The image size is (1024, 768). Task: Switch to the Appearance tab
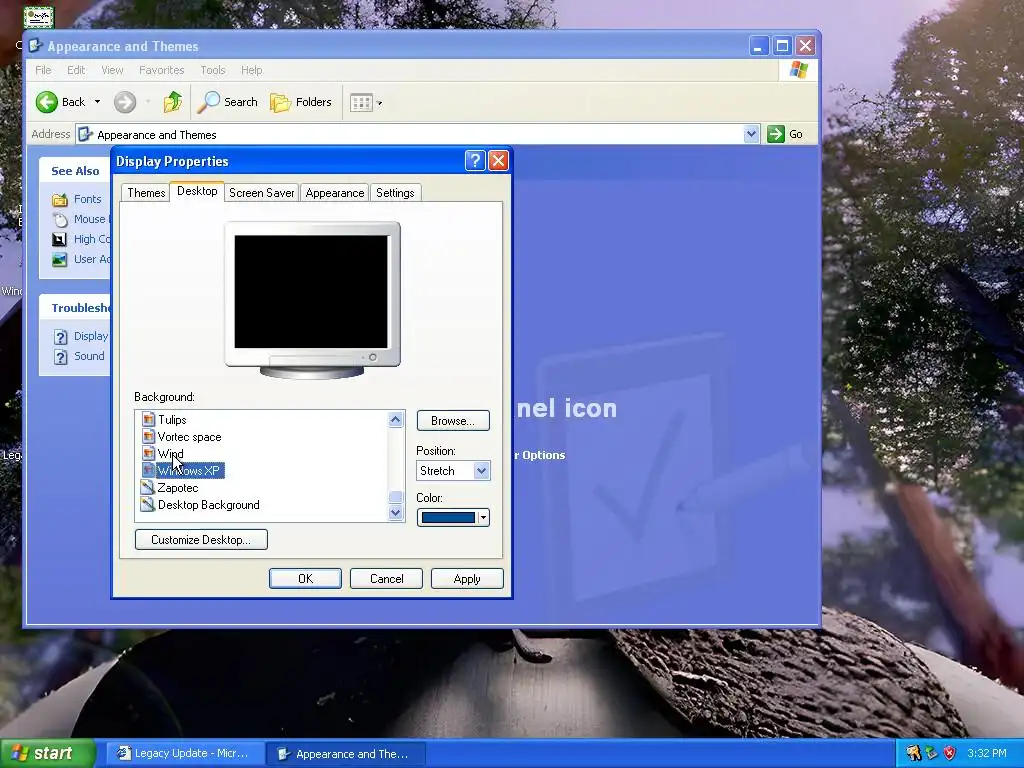(x=334, y=193)
